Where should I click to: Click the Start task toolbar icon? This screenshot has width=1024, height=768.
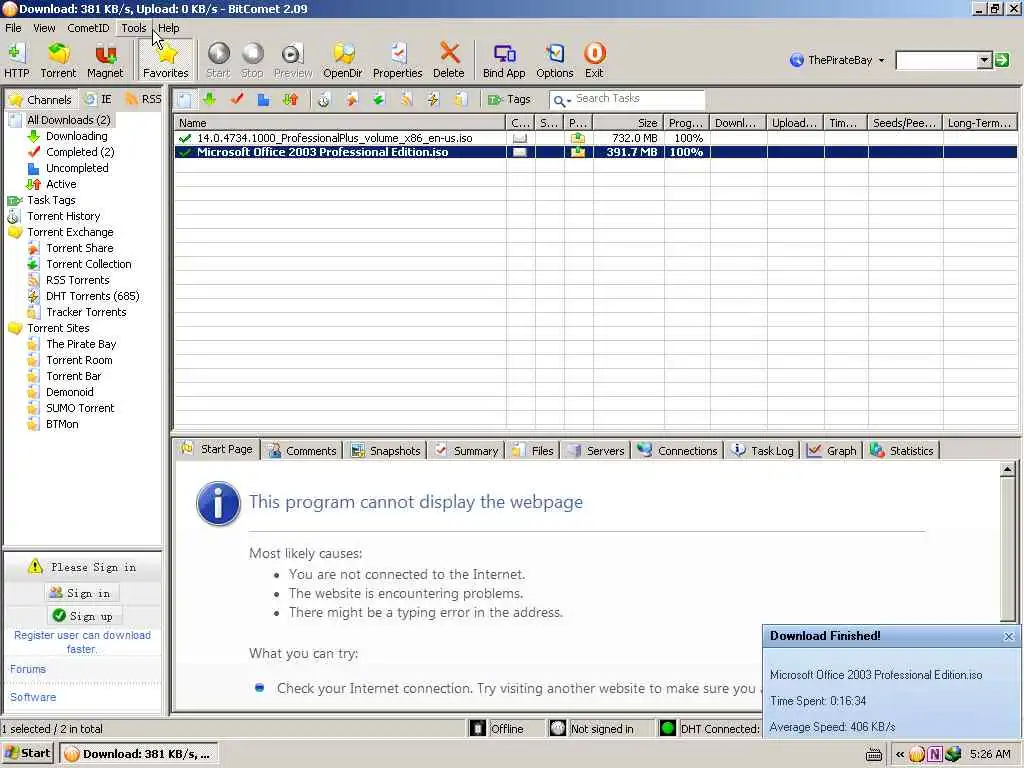point(218,60)
